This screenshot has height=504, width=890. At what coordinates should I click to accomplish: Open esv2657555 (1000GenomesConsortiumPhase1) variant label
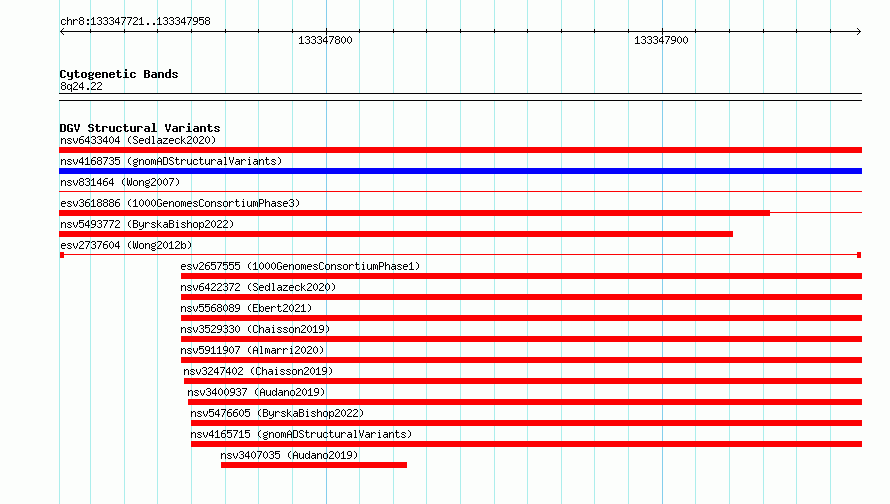[300, 266]
